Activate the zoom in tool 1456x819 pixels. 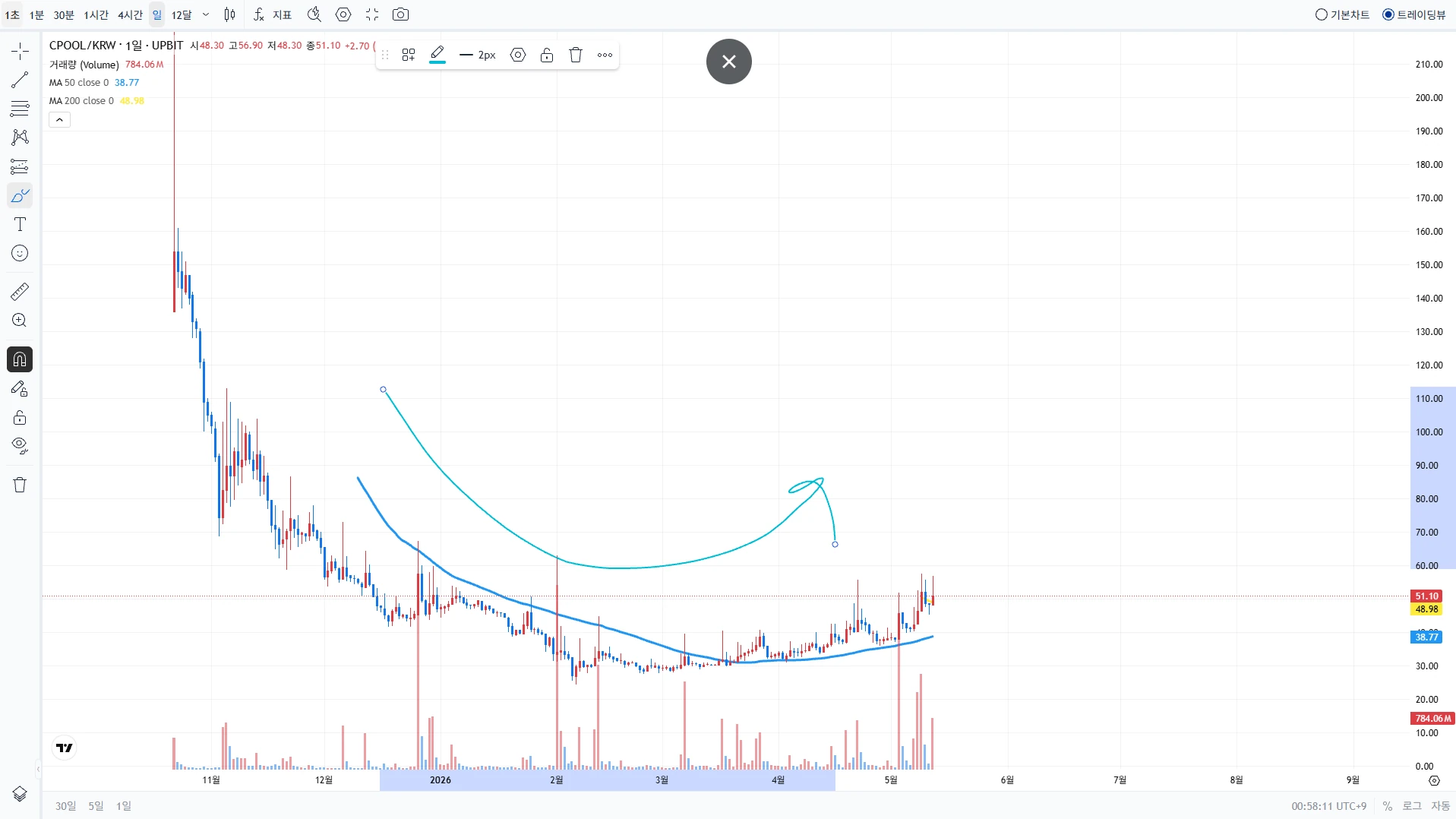[20, 320]
